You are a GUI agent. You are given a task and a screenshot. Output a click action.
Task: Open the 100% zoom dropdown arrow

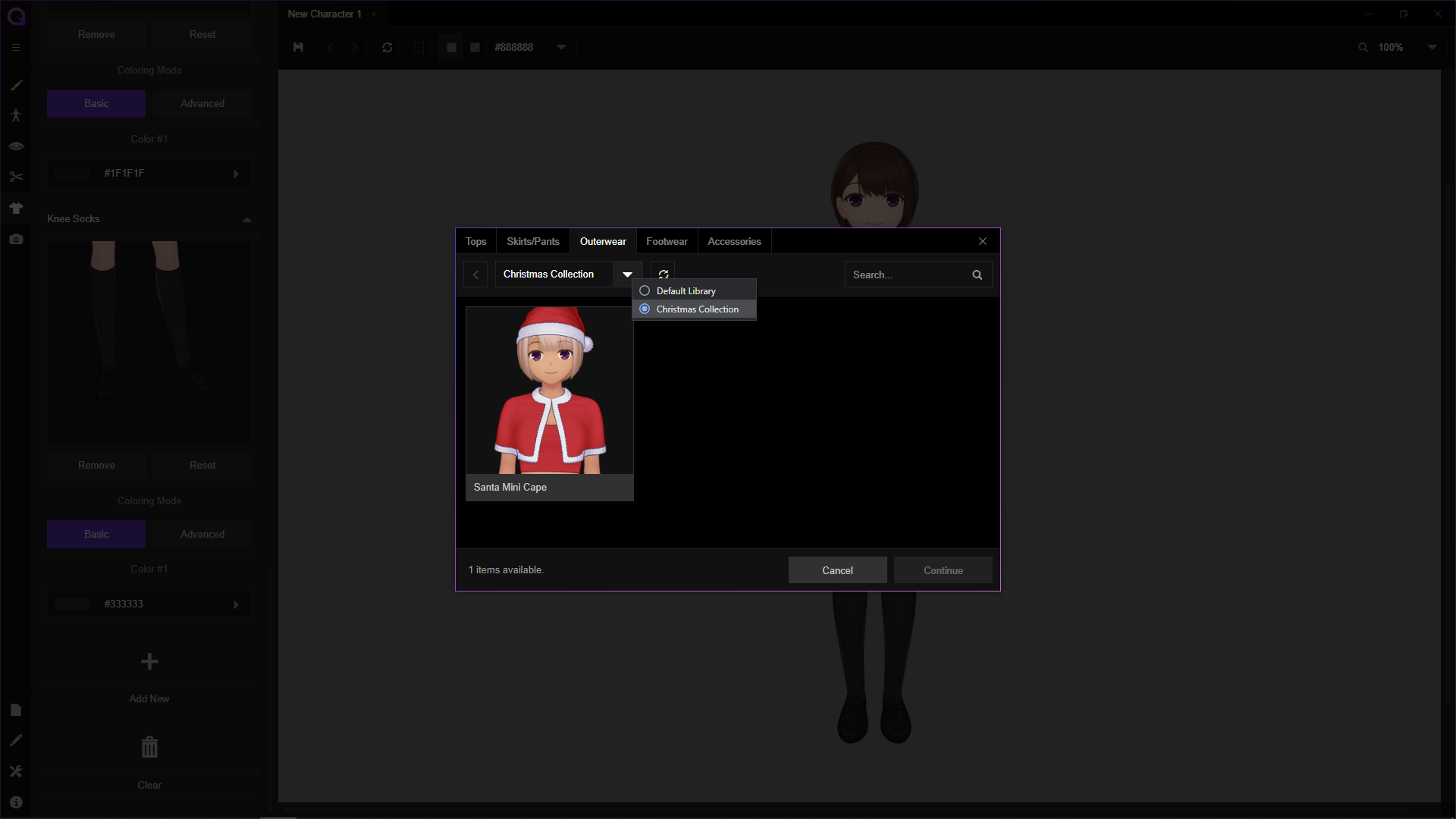[x=1432, y=47]
